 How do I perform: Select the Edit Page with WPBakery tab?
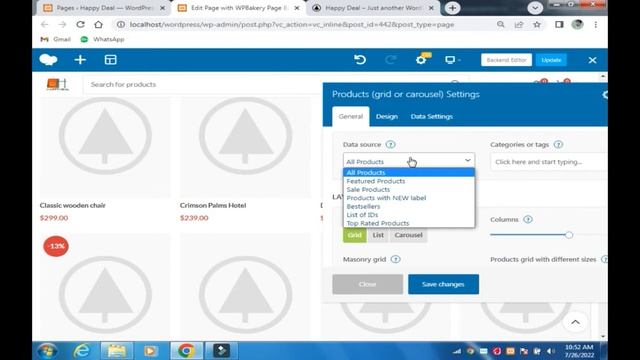point(238,8)
